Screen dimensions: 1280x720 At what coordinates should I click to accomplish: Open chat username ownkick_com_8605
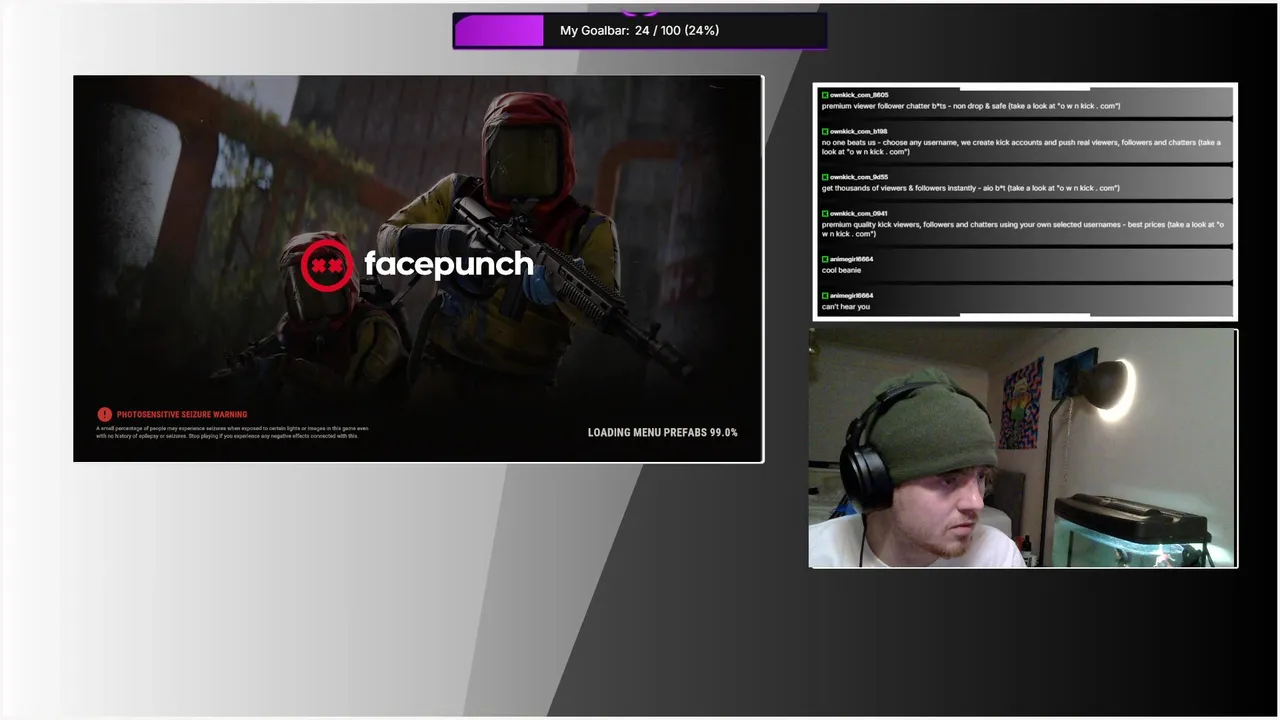click(x=859, y=95)
